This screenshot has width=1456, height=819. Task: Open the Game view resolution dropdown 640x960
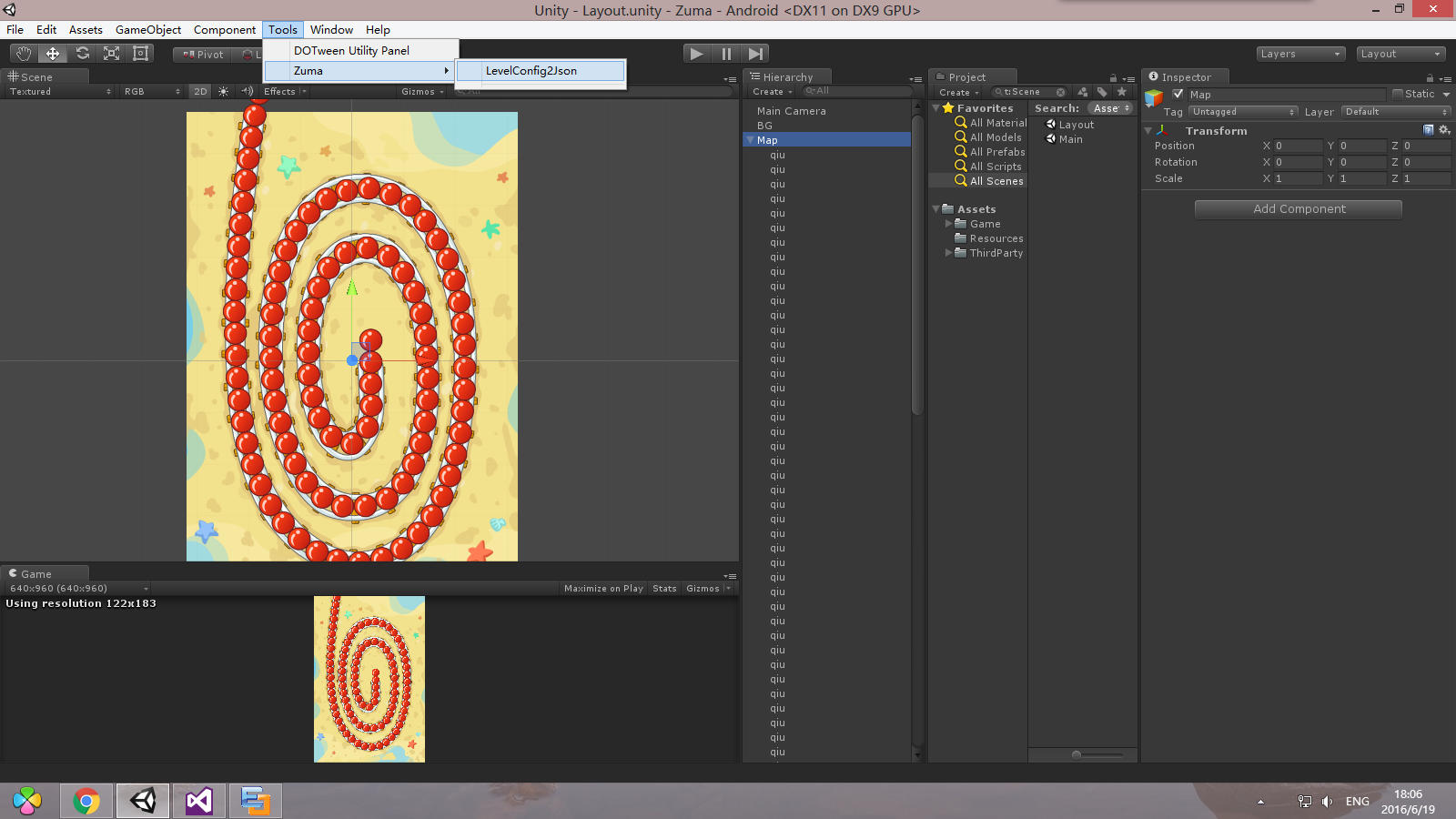tap(78, 589)
